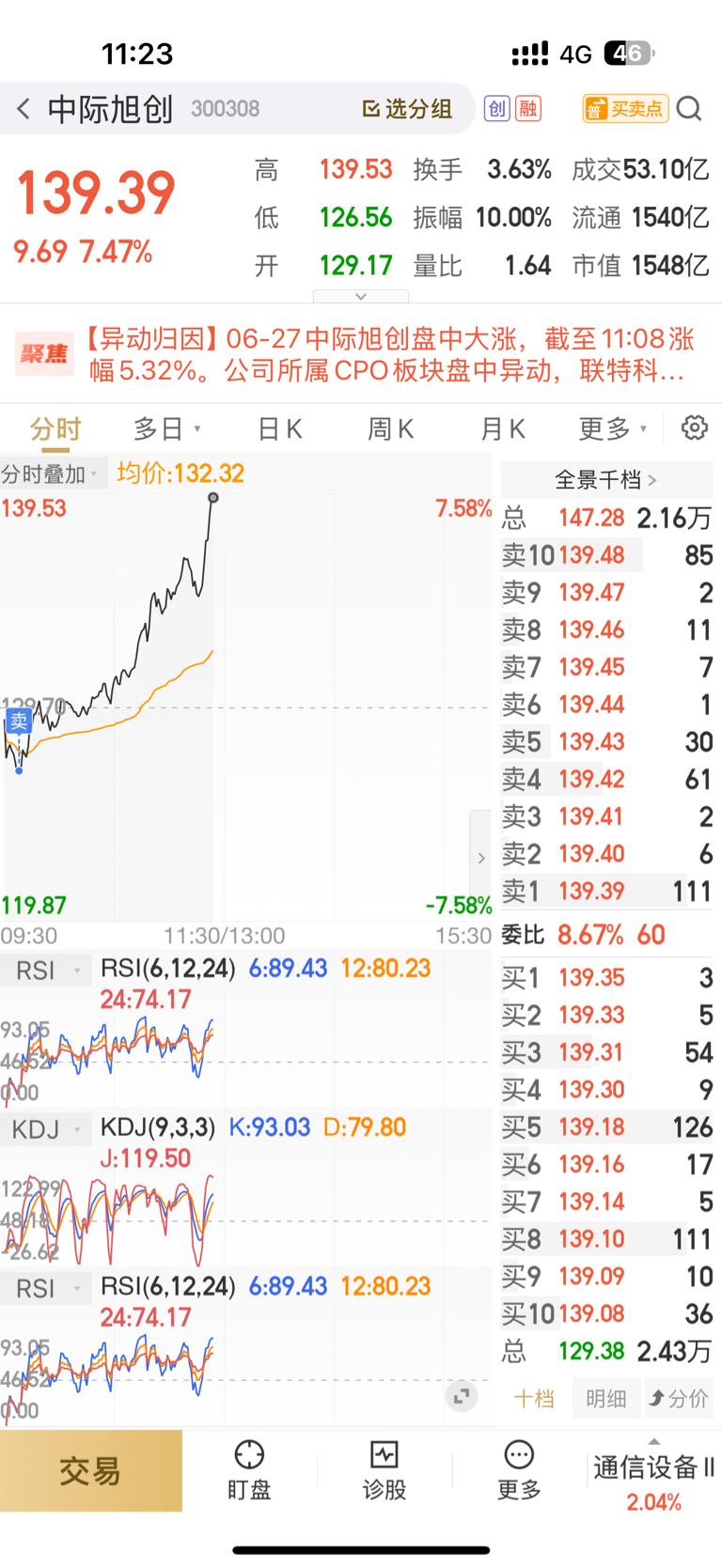This screenshot has height=1568, width=722.
Task: Switch to 分时 chart tab
Action: [55, 429]
